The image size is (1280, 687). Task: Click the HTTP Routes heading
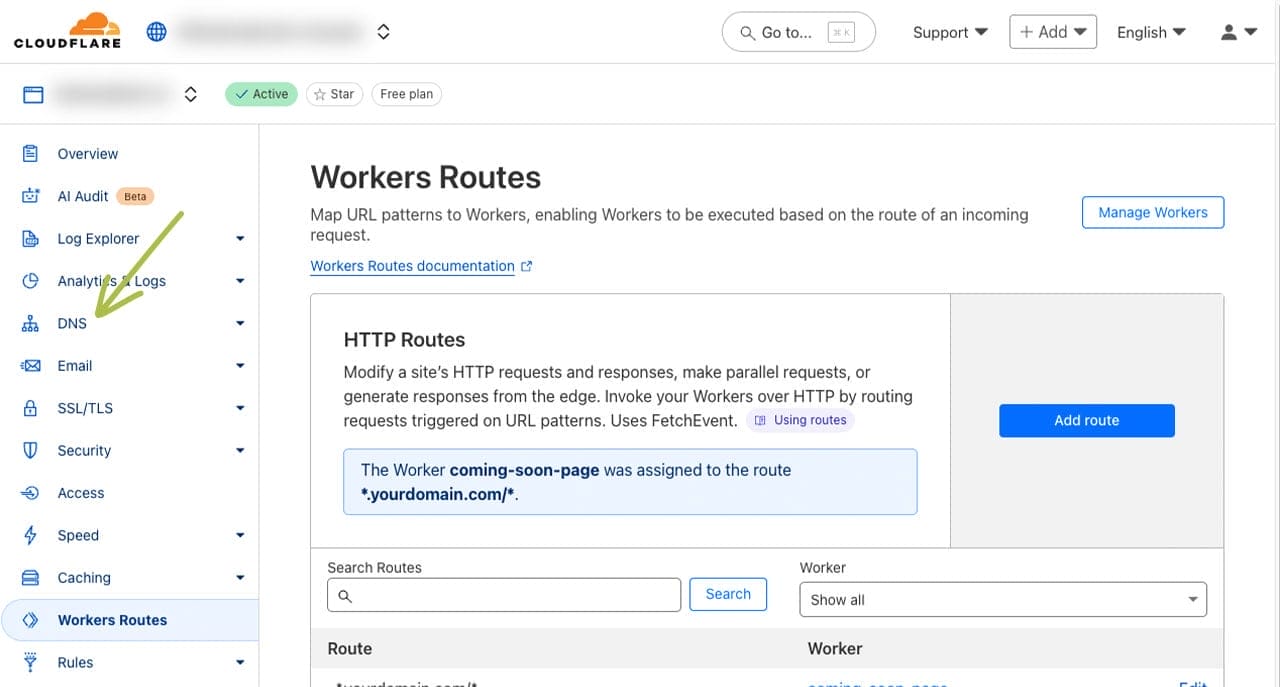(x=404, y=340)
